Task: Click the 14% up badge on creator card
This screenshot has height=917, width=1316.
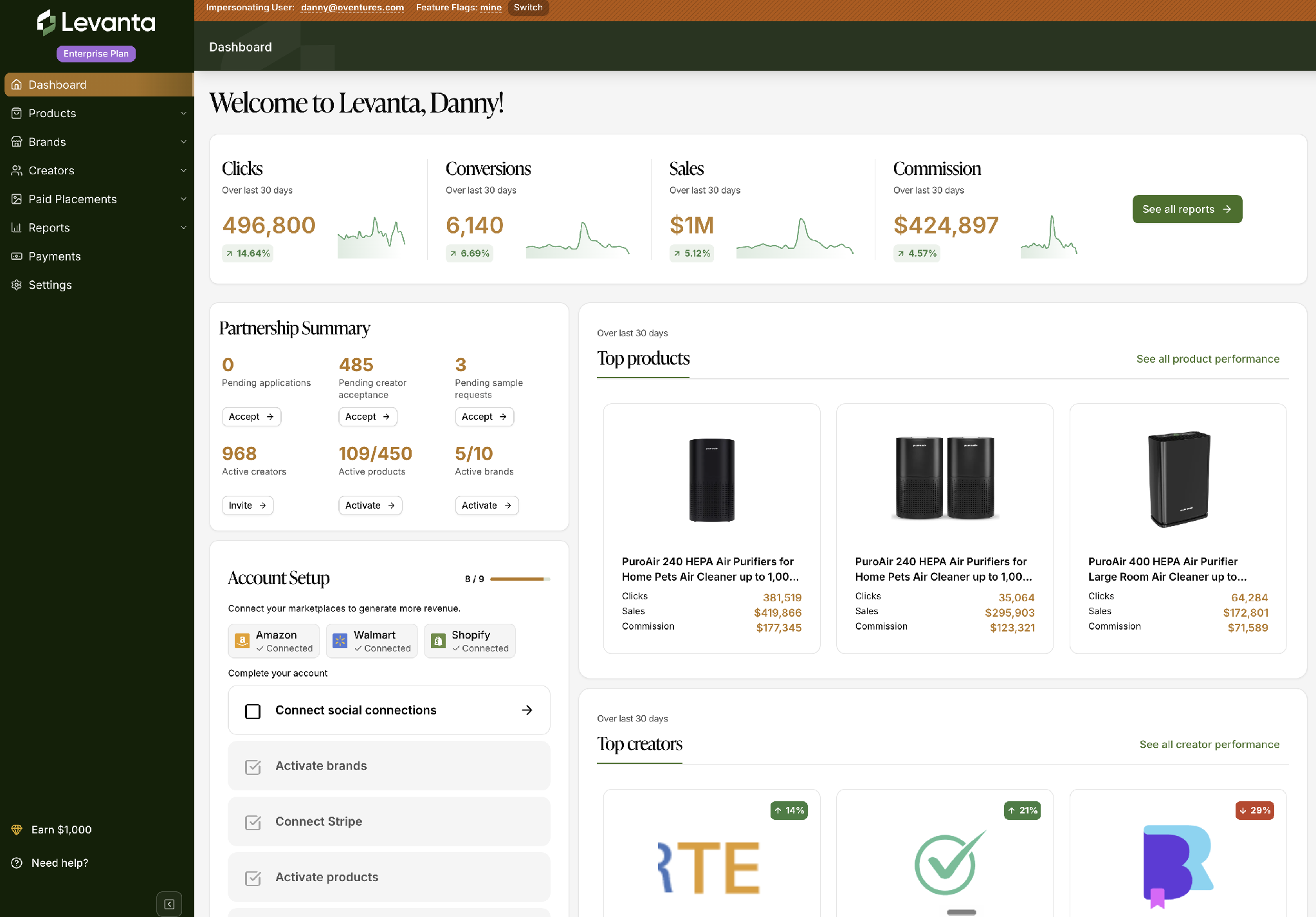Action: pos(789,810)
